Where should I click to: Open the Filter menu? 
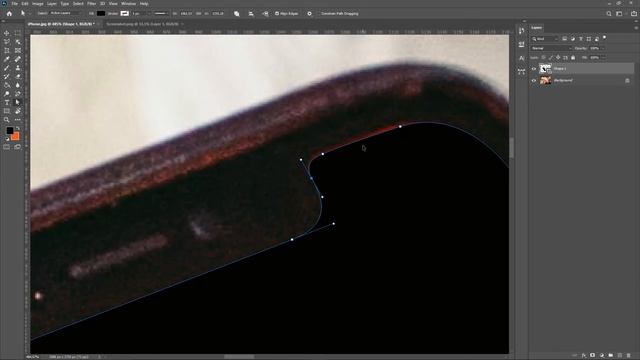click(91, 4)
